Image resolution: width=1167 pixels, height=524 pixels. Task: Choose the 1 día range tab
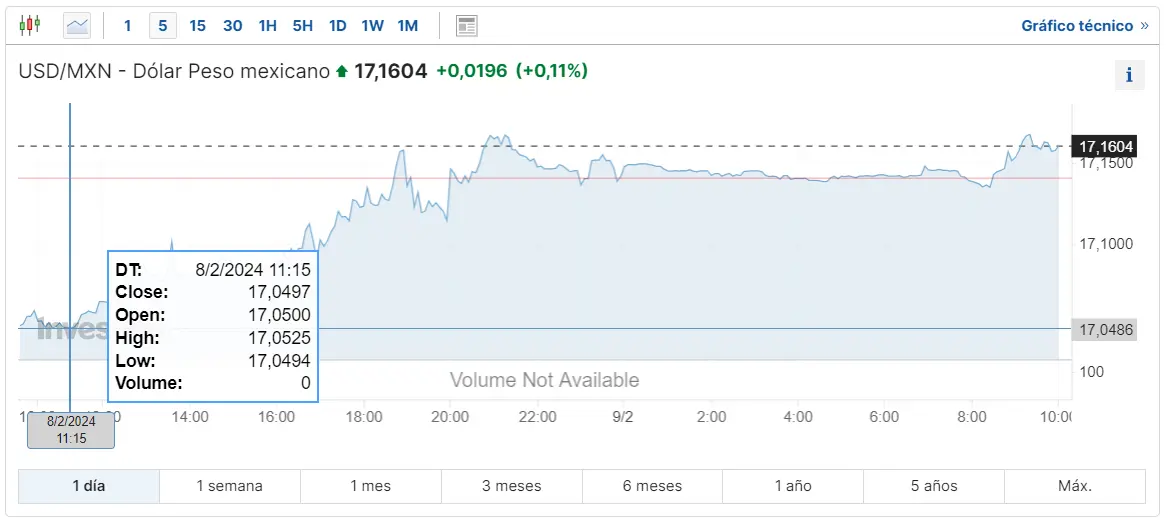[x=89, y=487]
